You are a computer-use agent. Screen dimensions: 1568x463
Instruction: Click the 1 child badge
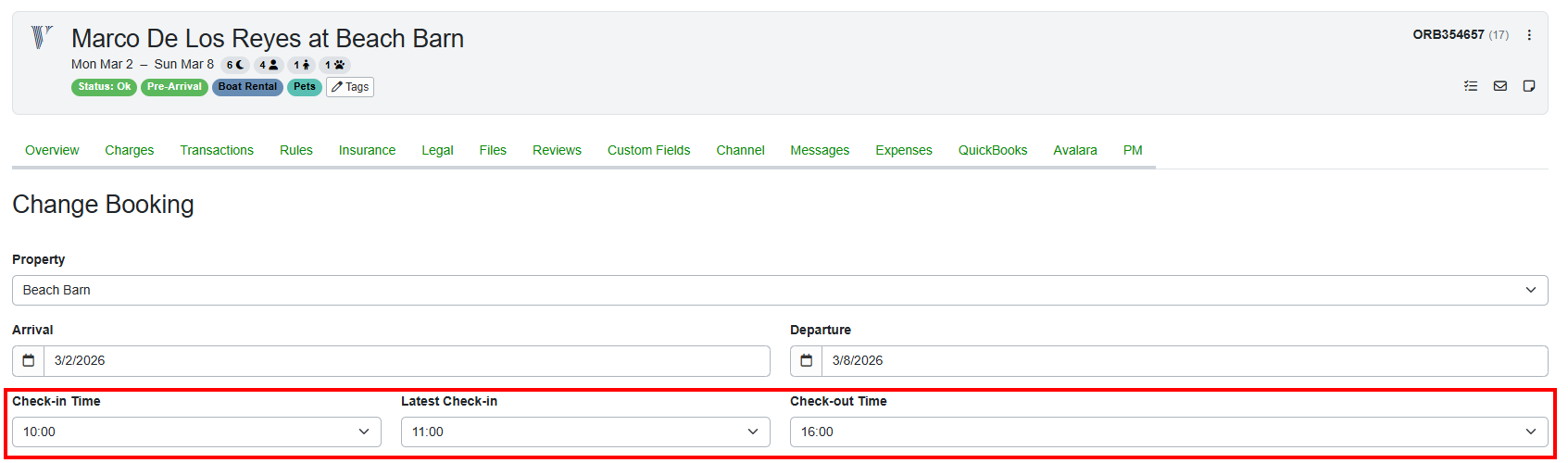302,65
